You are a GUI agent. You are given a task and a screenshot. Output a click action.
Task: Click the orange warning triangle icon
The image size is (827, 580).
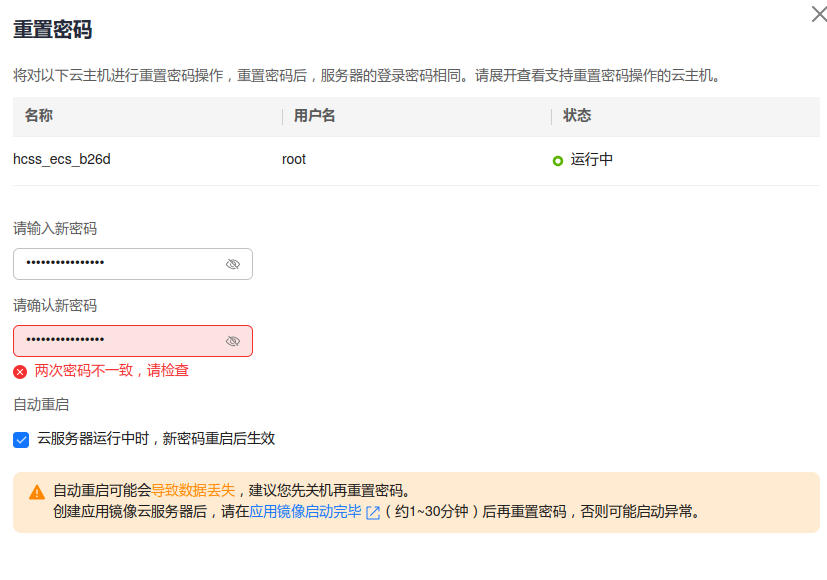click(x=37, y=492)
